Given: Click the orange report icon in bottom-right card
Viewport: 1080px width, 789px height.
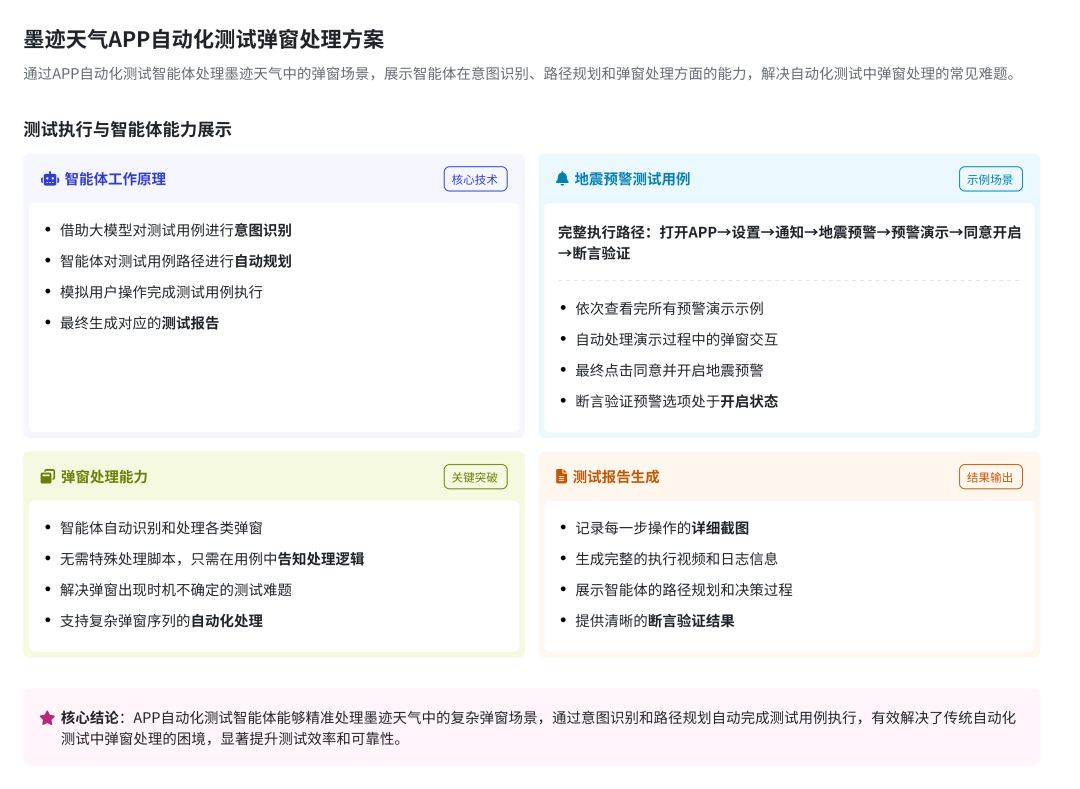Looking at the screenshot, I should point(563,477).
